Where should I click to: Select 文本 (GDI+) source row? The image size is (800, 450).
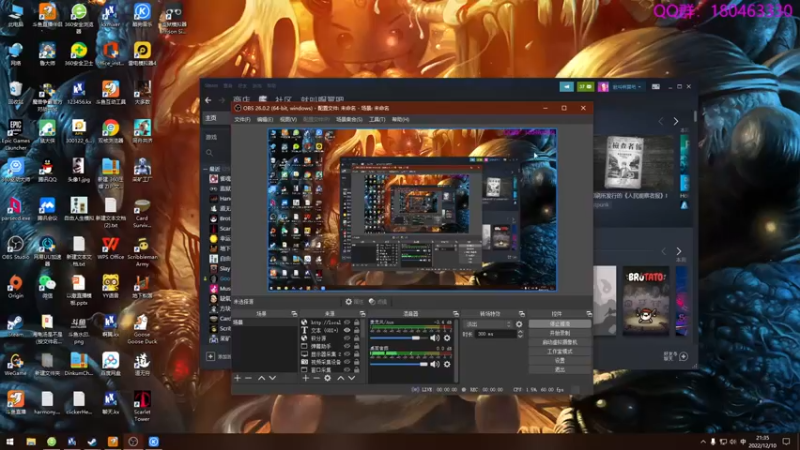(330, 330)
